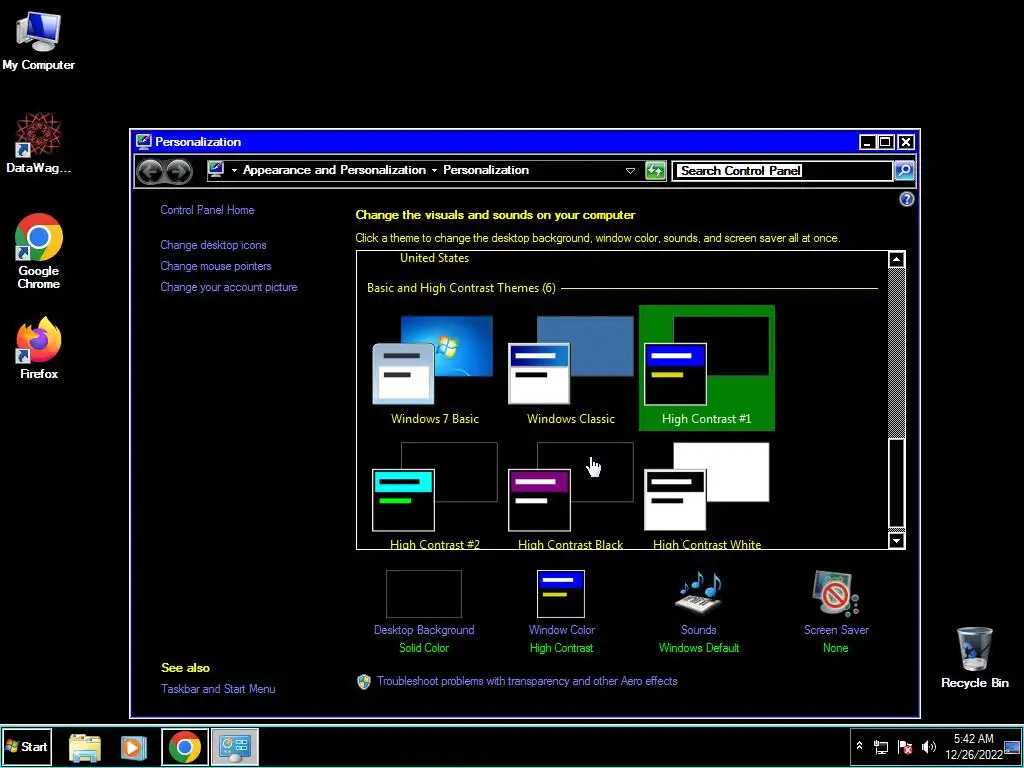
Task: Open help via the question mark icon
Action: pyautogui.click(x=906, y=199)
